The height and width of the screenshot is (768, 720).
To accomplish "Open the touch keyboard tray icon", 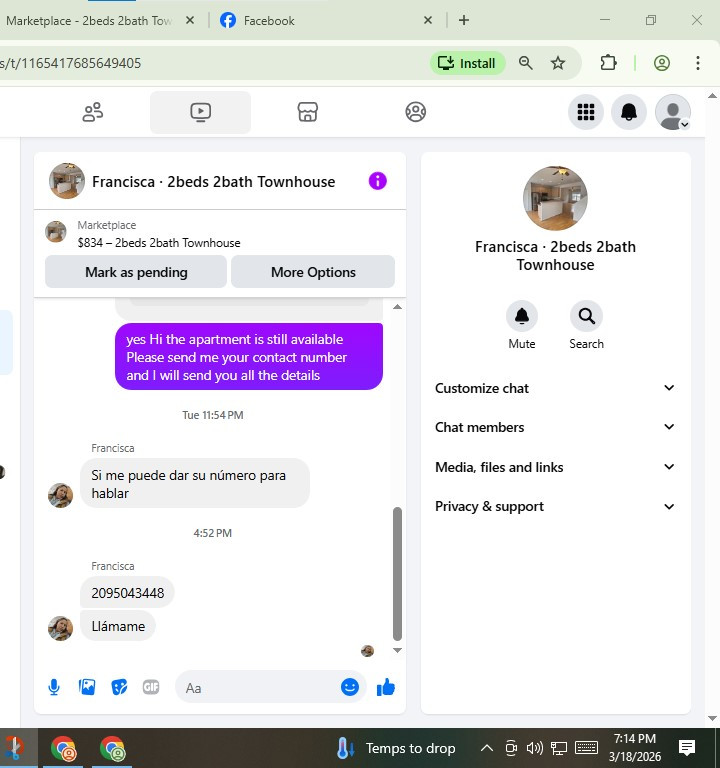I will click(x=586, y=748).
